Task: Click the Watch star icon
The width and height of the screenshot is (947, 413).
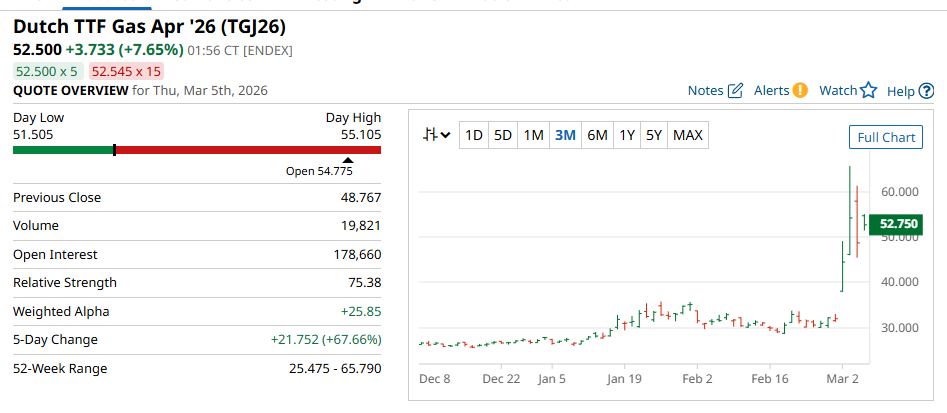Action: point(868,91)
